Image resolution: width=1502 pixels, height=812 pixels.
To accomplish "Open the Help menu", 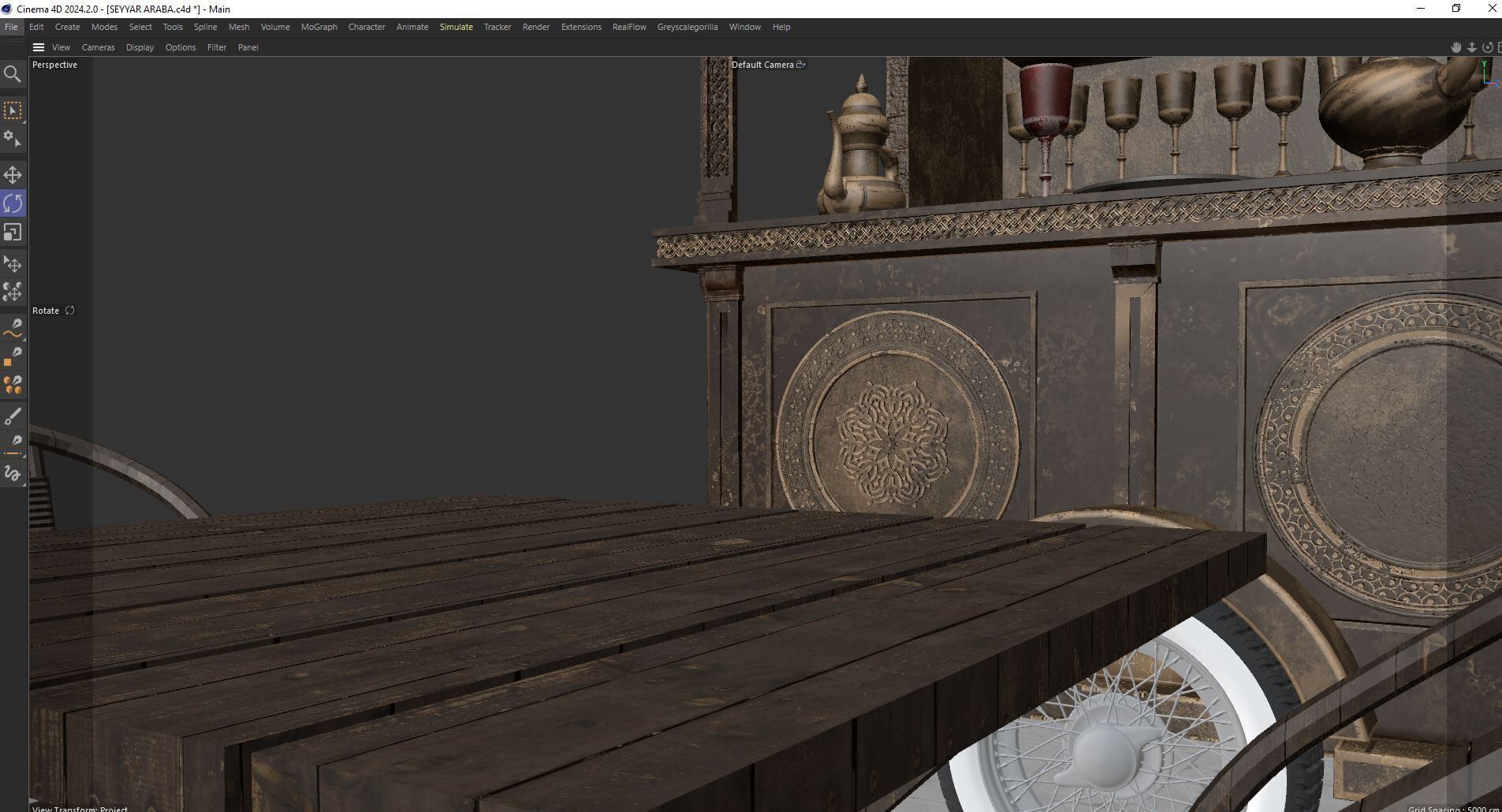I will coord(781,27).
